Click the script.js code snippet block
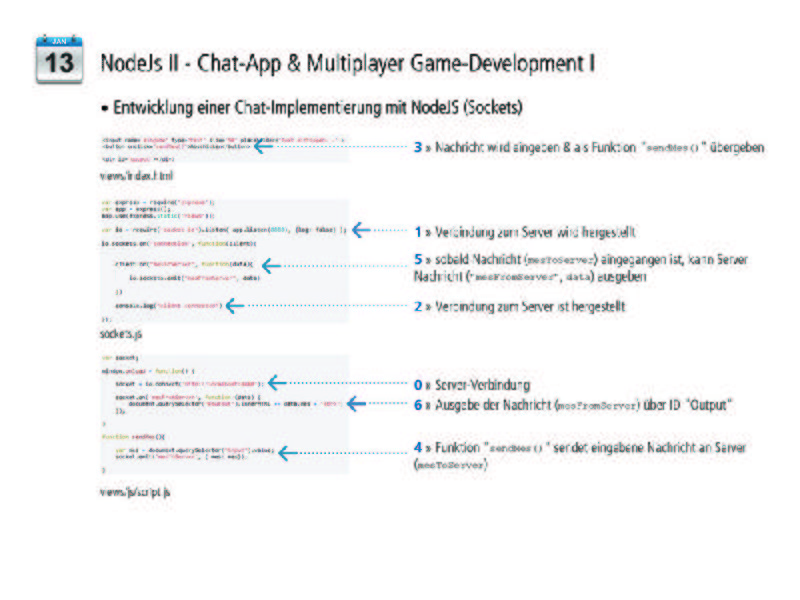Viewport: 800px width, 600px height. pyautogui.click(x=225, y=414)
